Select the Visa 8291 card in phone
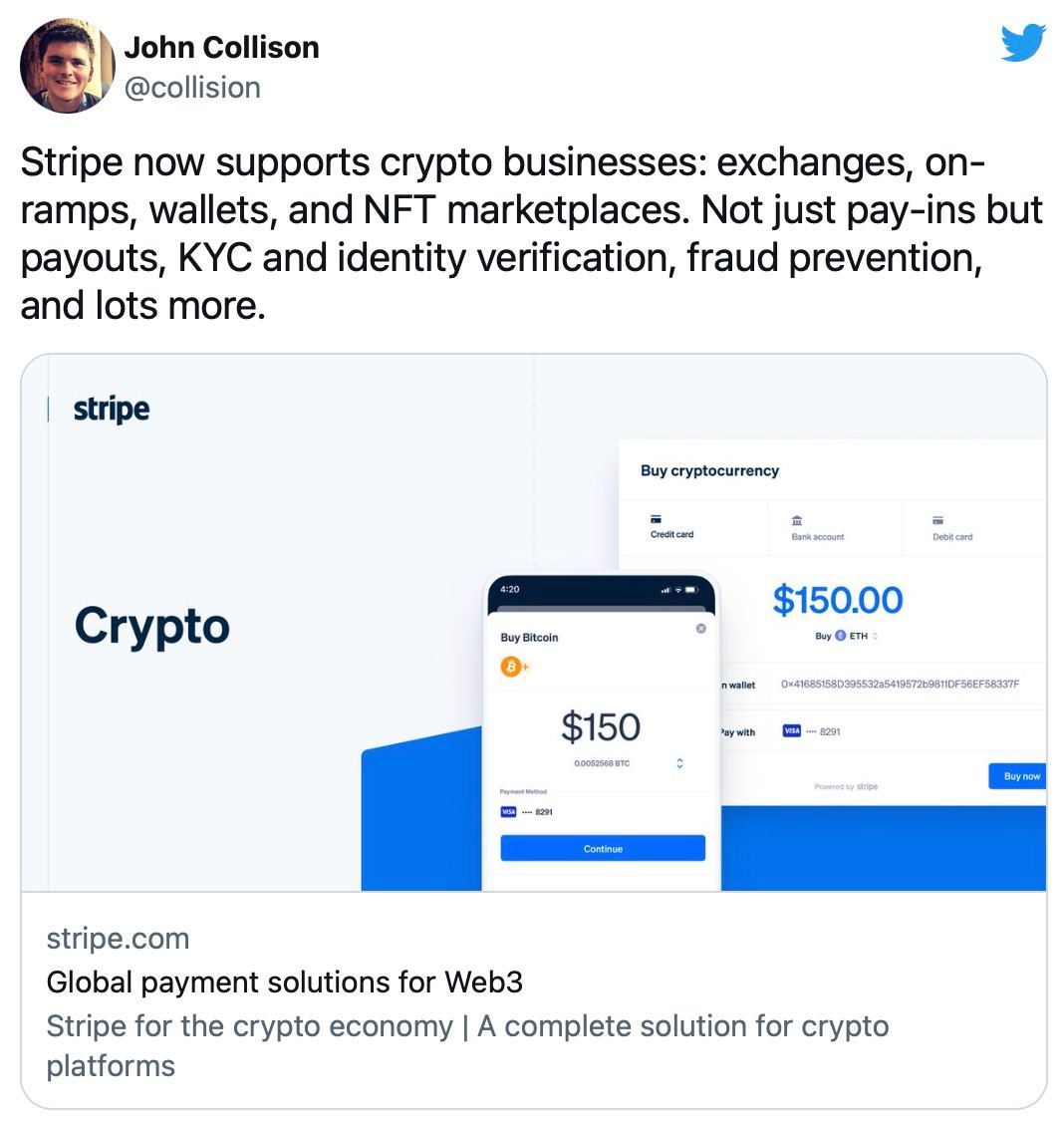This screenshot has height=1122, width=1064. (526, 811)
